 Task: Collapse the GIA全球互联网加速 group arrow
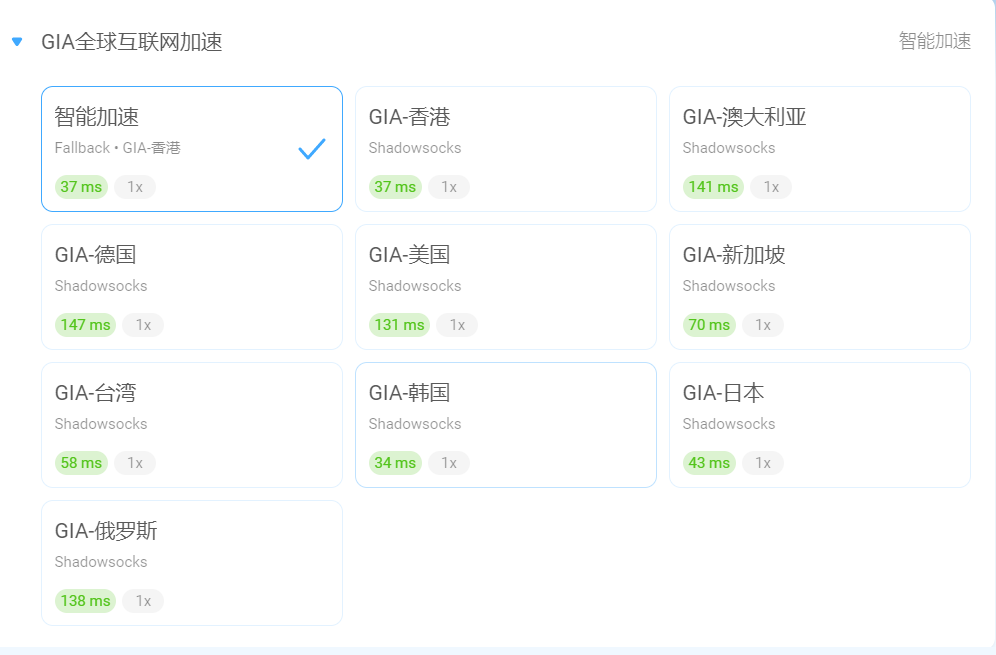17,42
